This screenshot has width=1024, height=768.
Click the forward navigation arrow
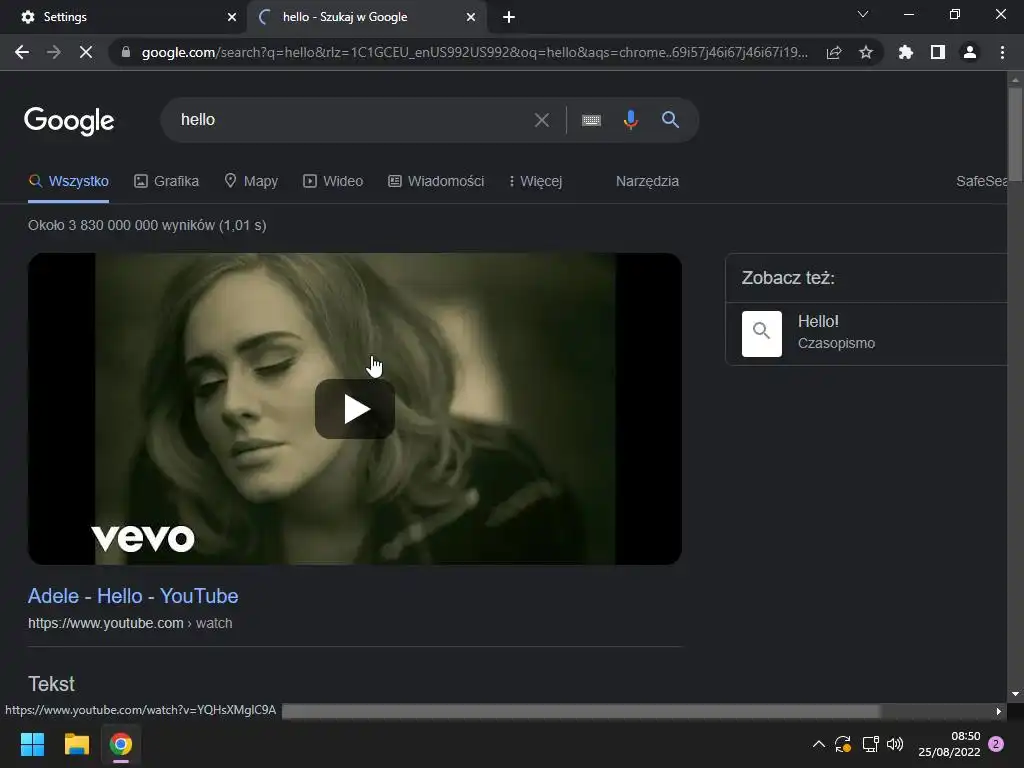click(x=54, y=52)
